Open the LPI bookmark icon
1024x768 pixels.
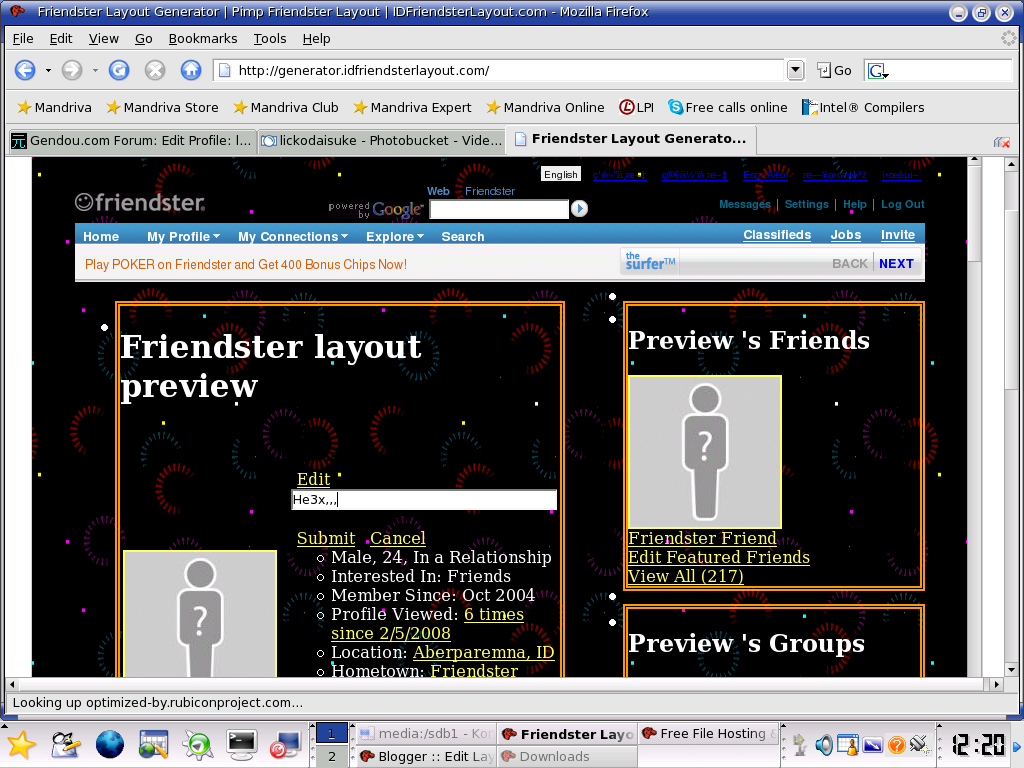click(x=636, y=107)
